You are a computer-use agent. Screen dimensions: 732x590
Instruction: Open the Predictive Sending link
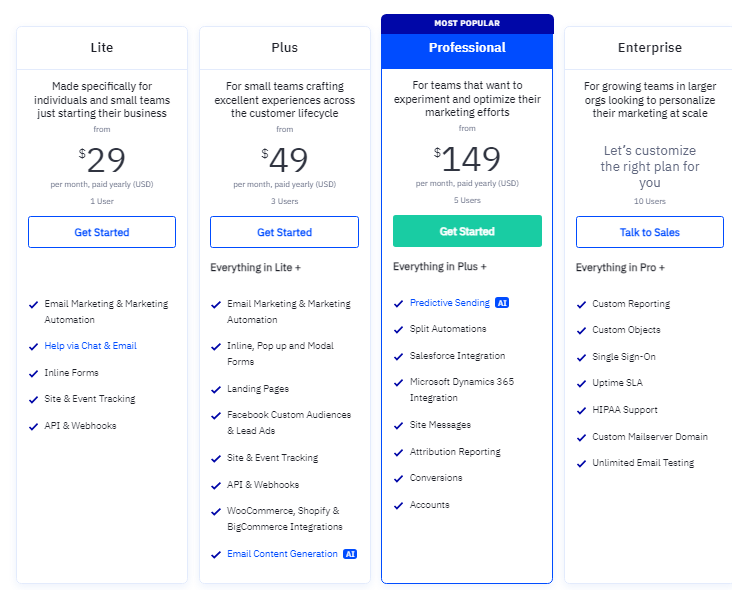point(449,303)
